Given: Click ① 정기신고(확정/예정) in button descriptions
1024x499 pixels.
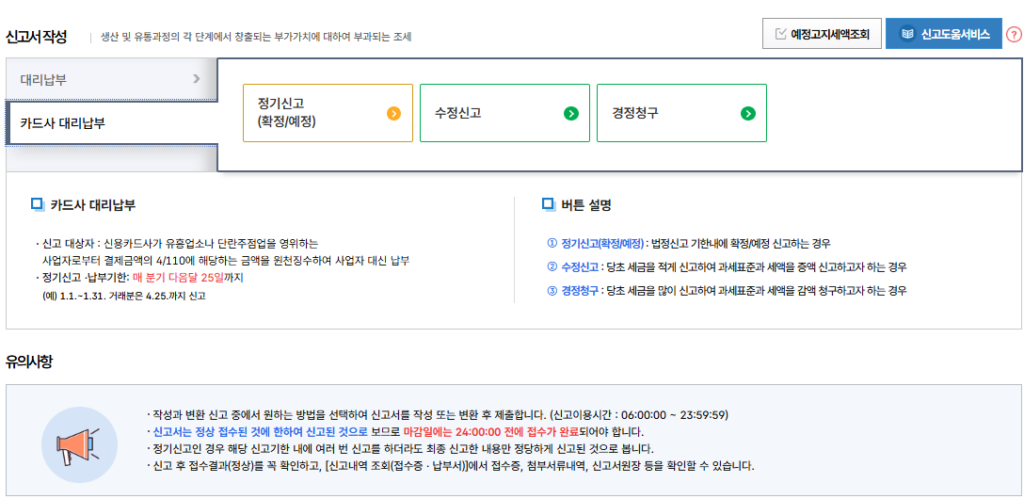Looking at the screenshot, I should pos(596,243).
